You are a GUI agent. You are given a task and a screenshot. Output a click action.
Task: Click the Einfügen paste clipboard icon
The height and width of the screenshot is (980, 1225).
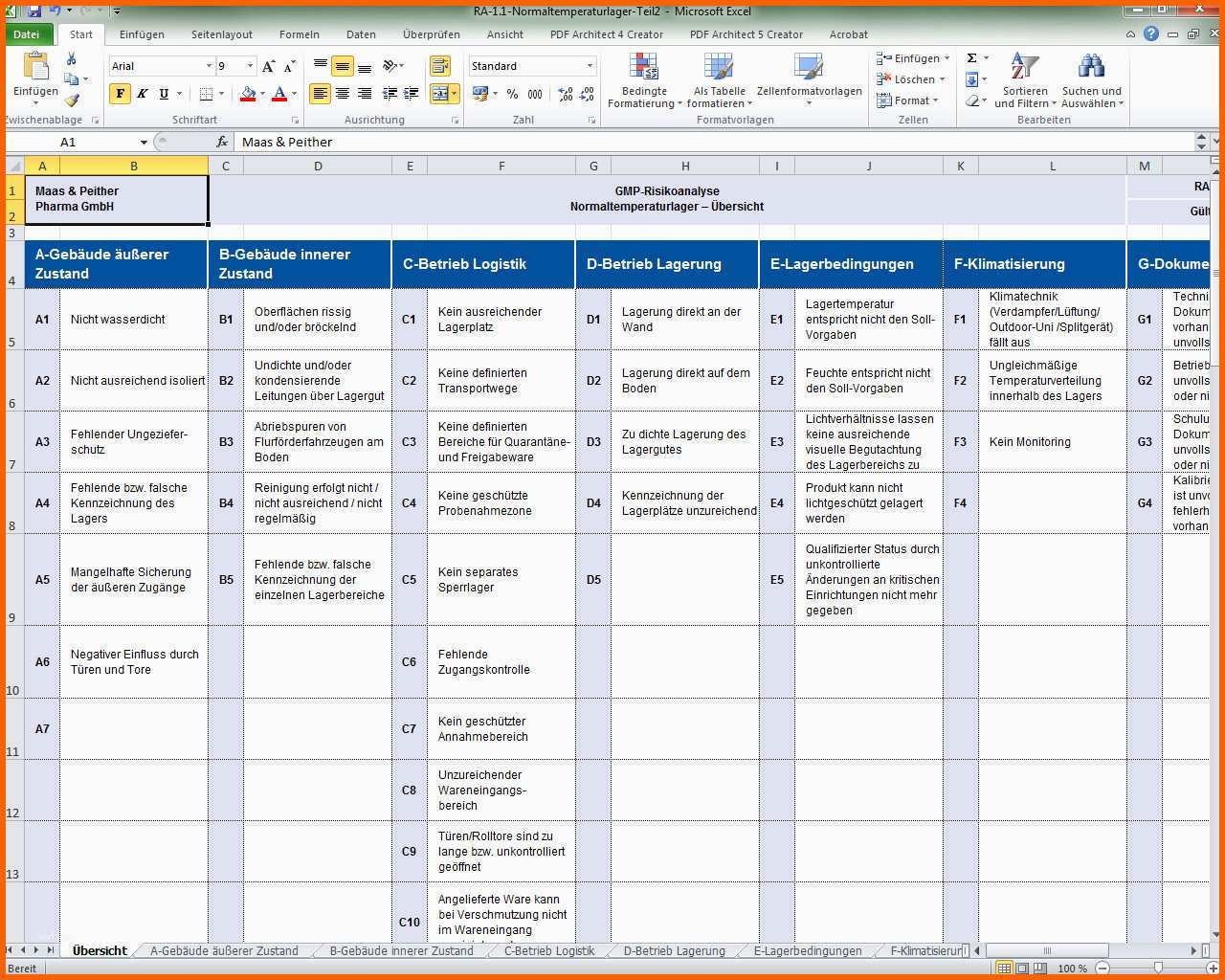tap(35, 68)
